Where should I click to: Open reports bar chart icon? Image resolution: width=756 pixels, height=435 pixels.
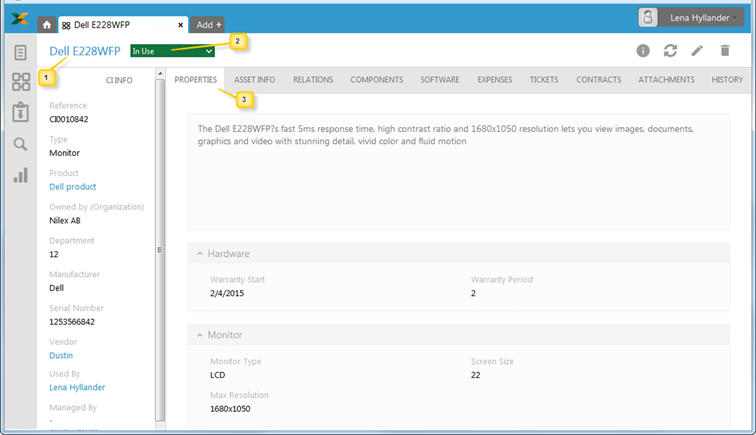(20, 175)
